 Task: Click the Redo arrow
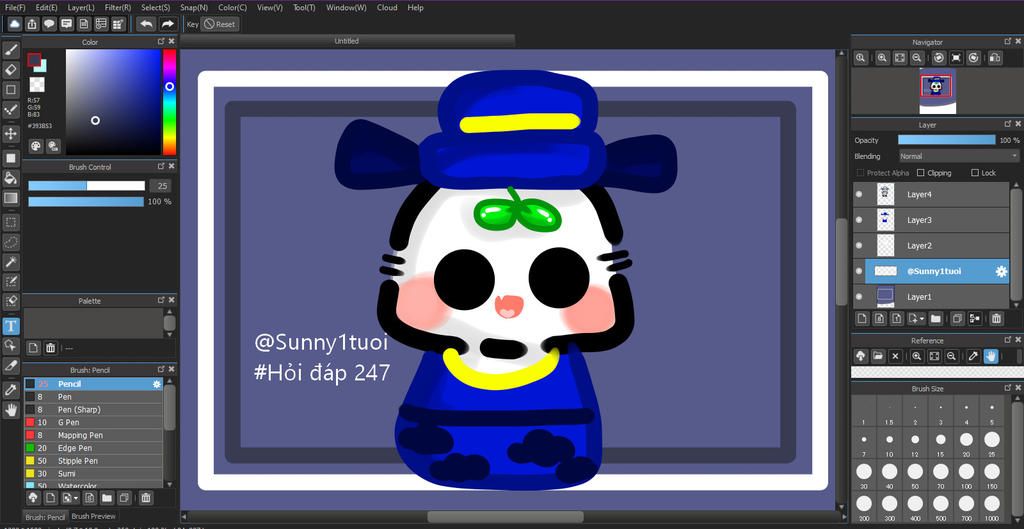click(x=168, y=24)
